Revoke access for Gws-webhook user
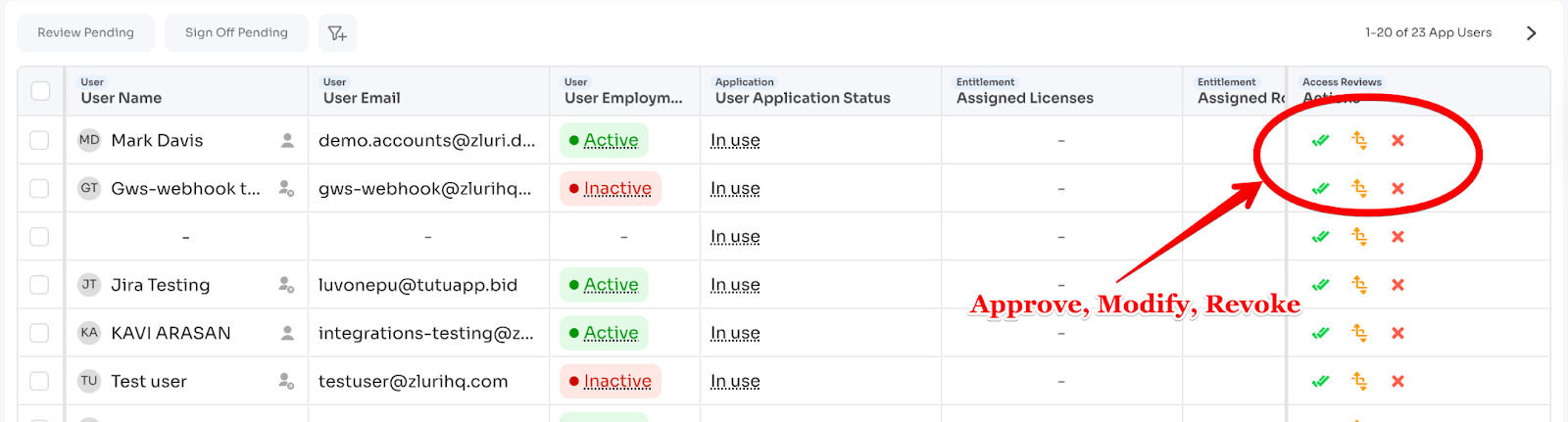1568x422 pixels. (x=1398, y=188)
